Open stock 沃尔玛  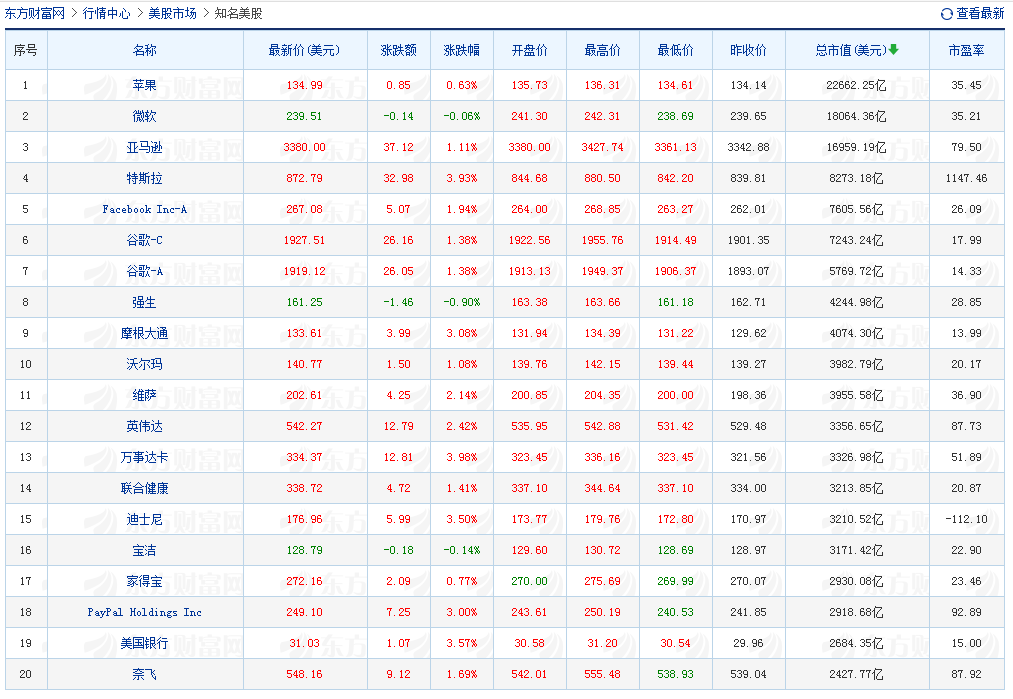coord(145,364)
